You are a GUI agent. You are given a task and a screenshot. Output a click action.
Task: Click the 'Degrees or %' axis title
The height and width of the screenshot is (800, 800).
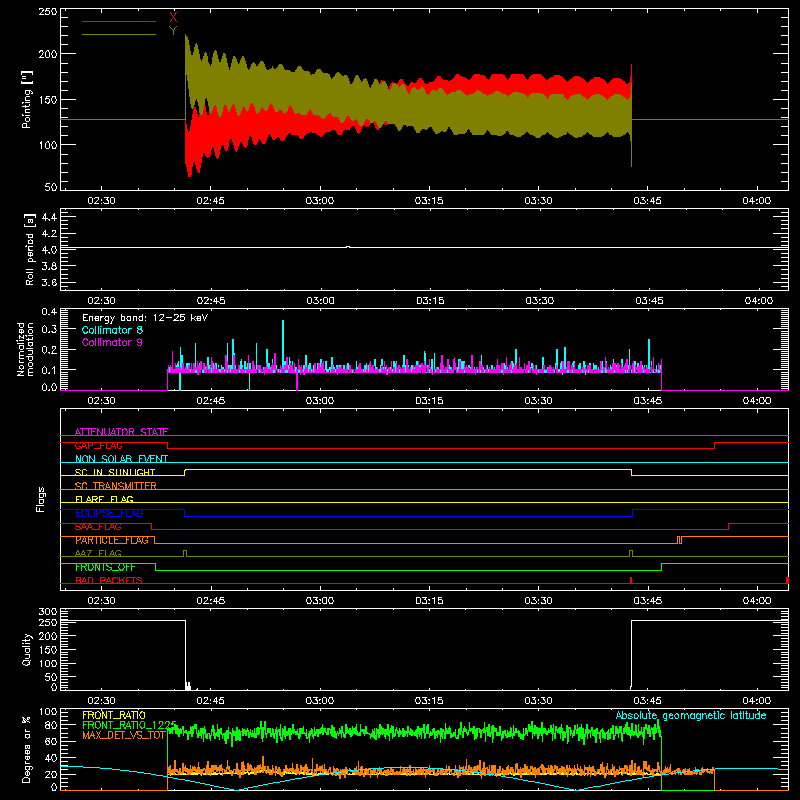click(x=27, y=749)
